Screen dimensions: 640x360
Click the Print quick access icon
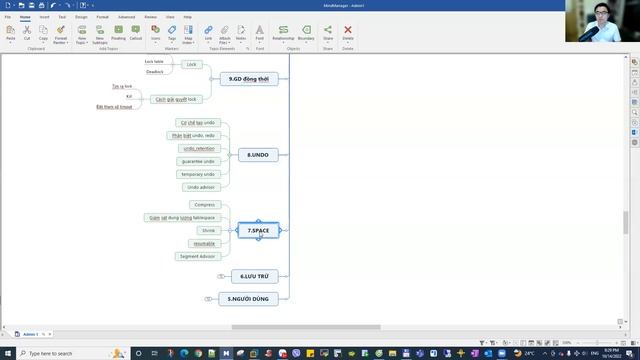[x=41, y=5]
